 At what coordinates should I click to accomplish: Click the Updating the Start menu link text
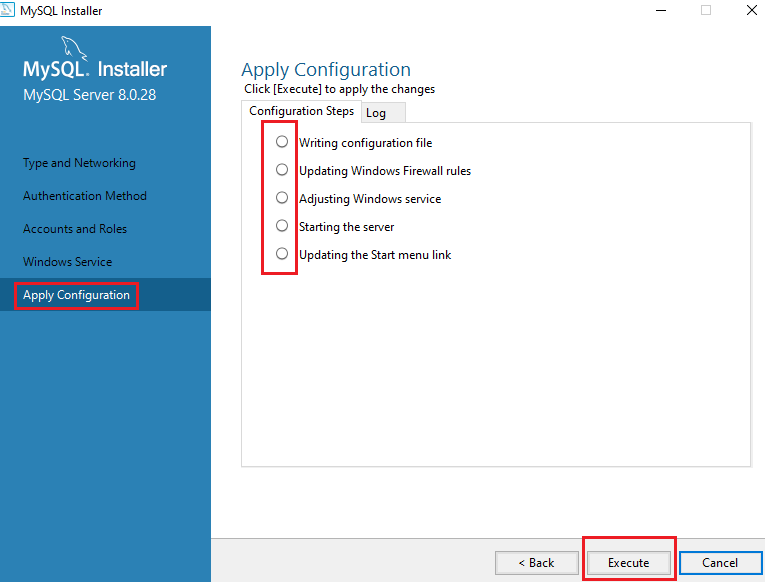(x=375, y=255)
